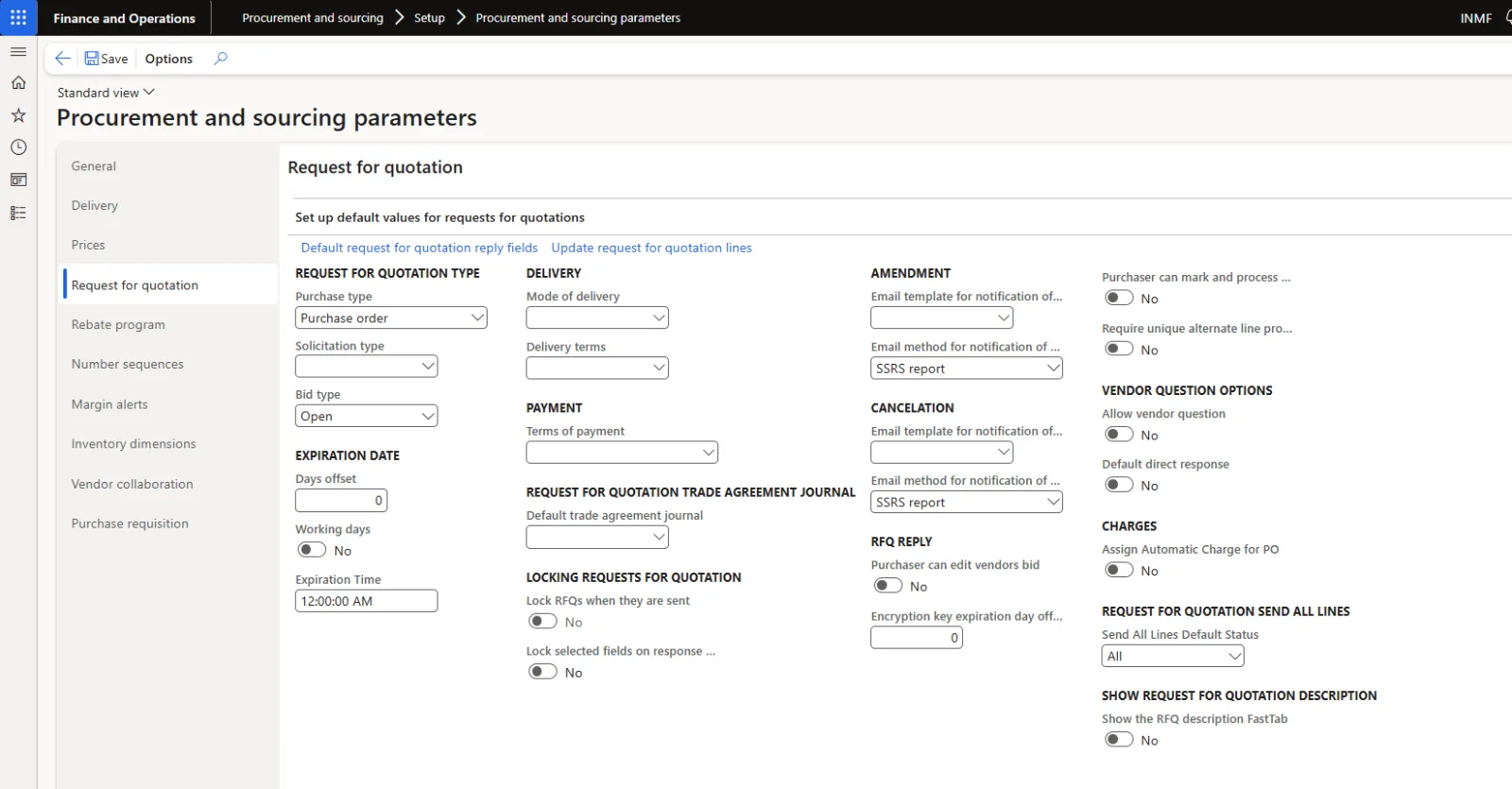Click the back arrow icon
This screenshot has height=789, width=1512.
click(62, 59)
